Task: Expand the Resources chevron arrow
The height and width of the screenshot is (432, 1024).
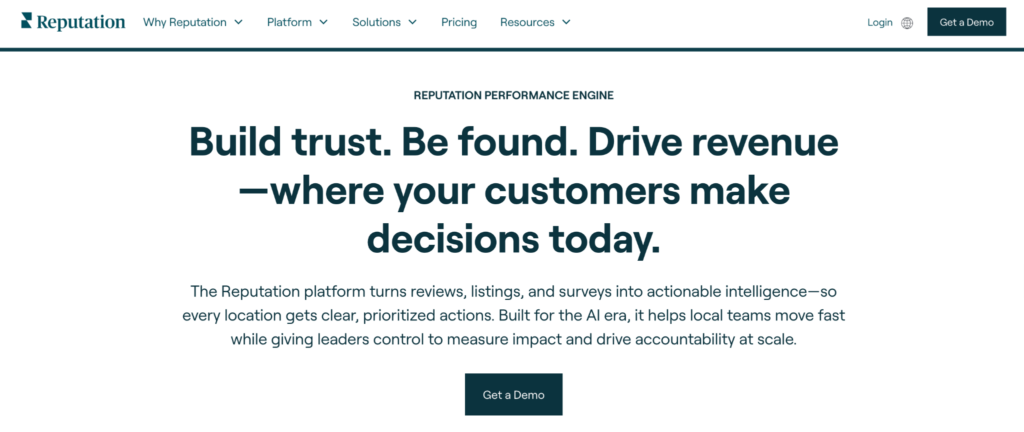Action: pyautogui.click(x=566, y=22)
